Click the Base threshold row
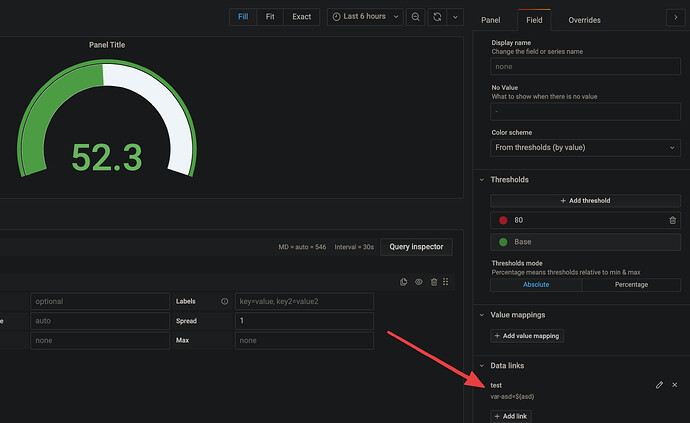690x423 pixels. point(585,242)
